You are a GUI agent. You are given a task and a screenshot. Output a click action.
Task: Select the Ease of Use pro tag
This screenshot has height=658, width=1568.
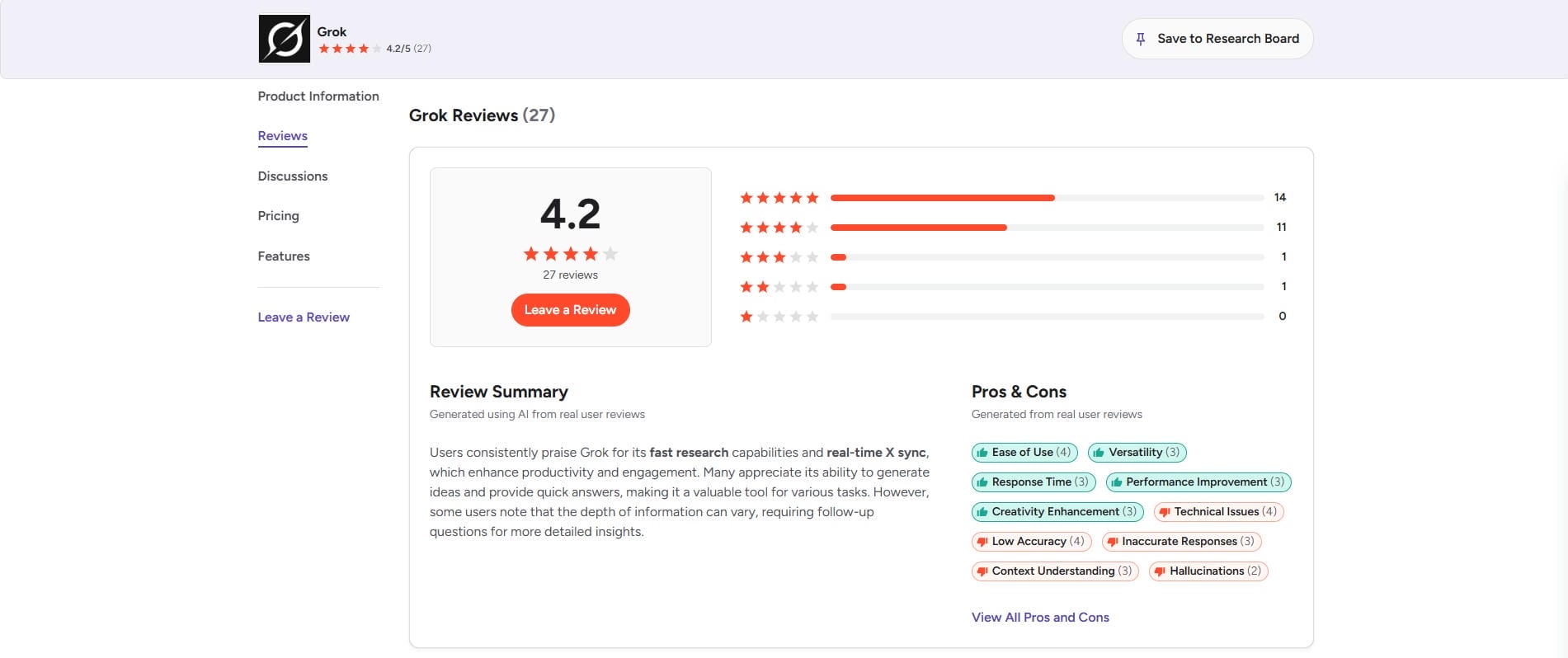(x=1024, y=453)
